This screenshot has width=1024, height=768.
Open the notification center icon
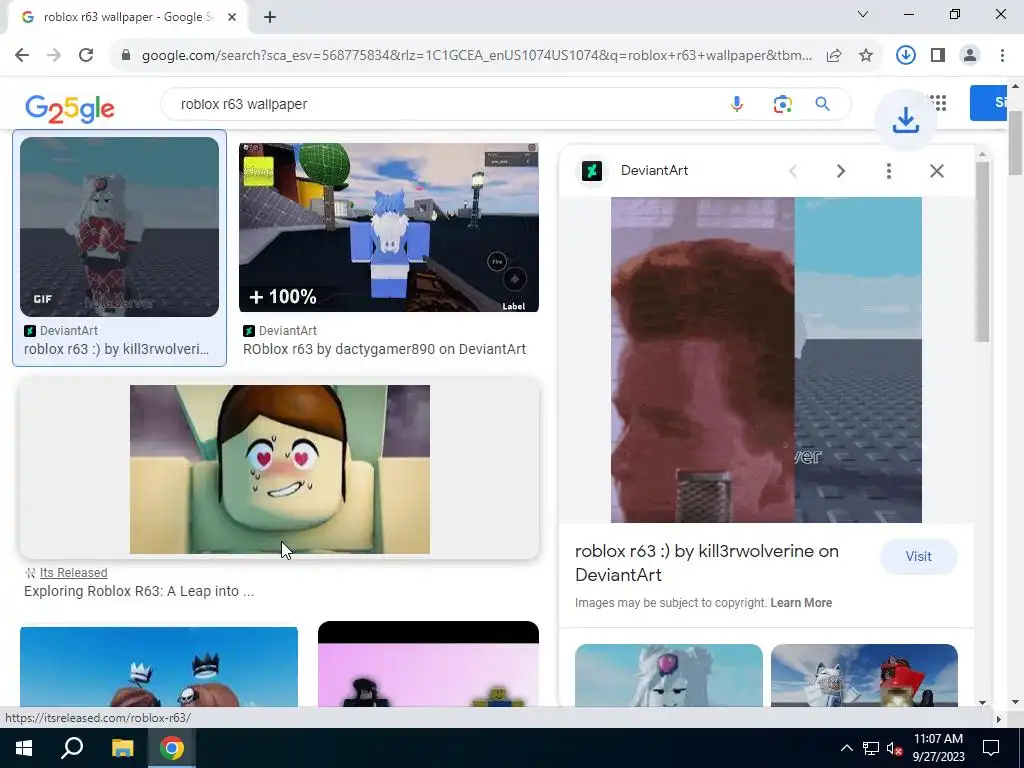tap(991, 748)
